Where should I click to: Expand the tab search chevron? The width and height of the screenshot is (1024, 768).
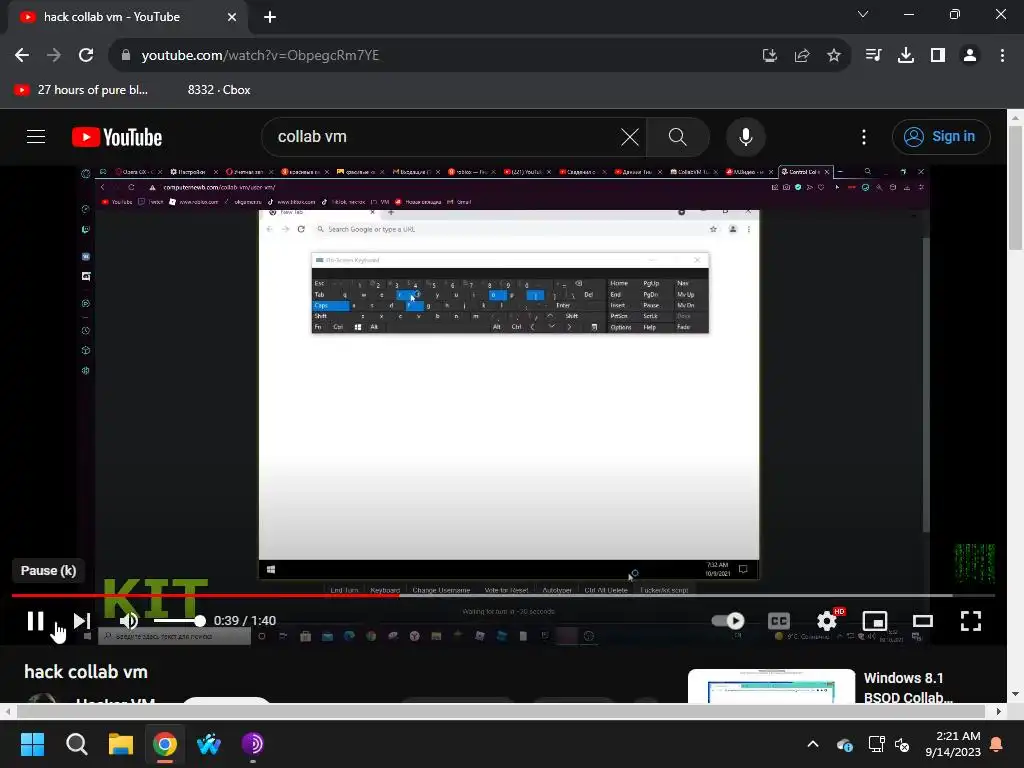[863, 14]
